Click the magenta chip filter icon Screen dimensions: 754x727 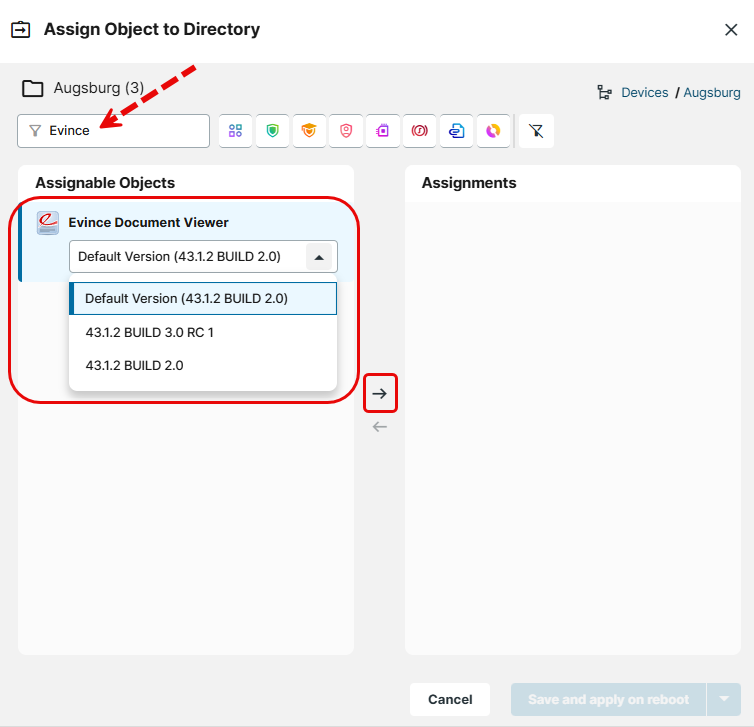[383, 131]
